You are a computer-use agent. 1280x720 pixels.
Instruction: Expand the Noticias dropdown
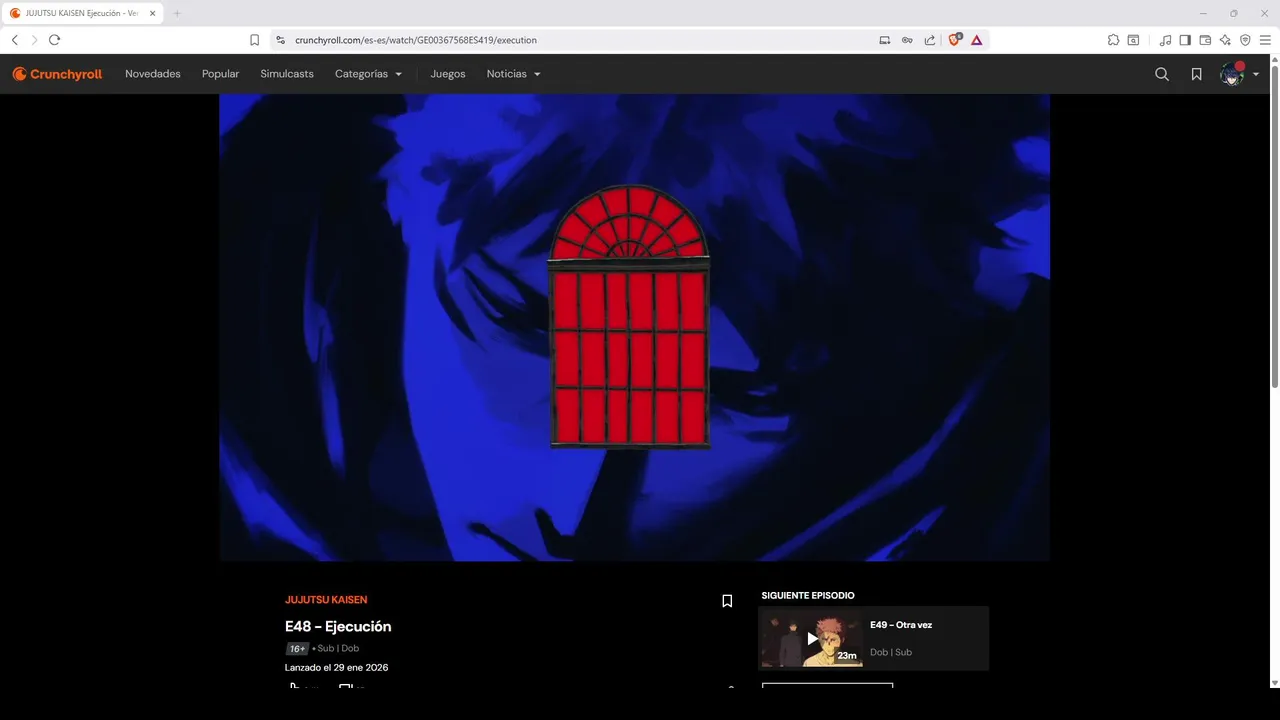point(513,74)
